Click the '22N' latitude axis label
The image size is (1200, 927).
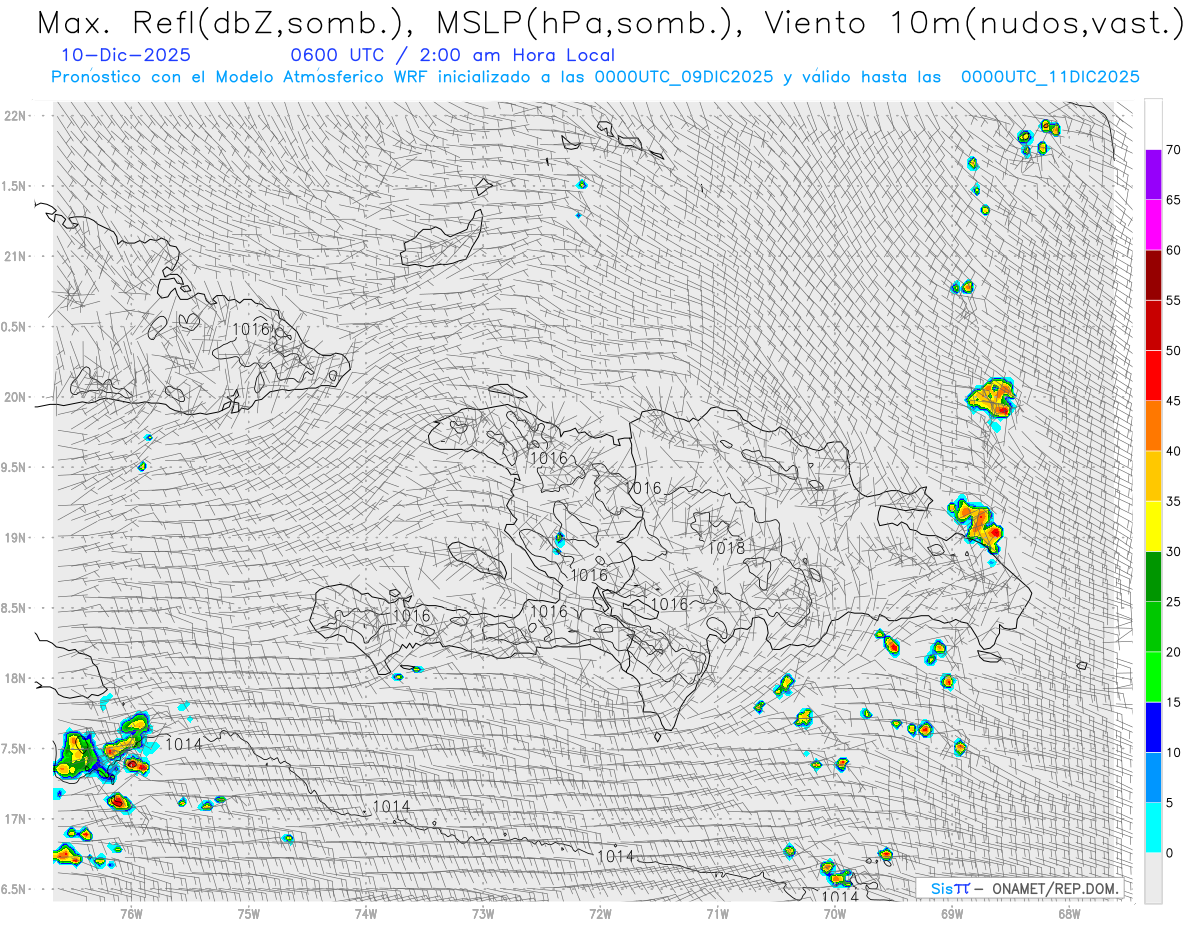(17, 116)
